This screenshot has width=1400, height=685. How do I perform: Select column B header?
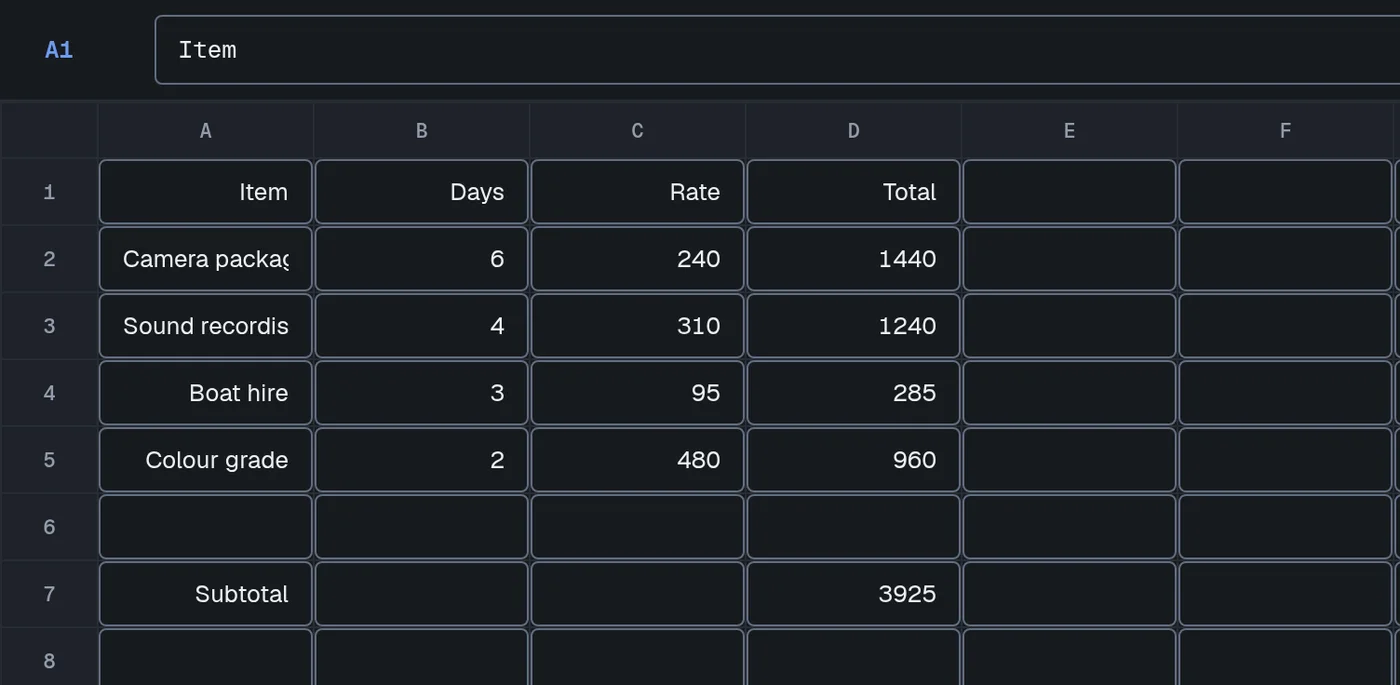tap(422, 130)
